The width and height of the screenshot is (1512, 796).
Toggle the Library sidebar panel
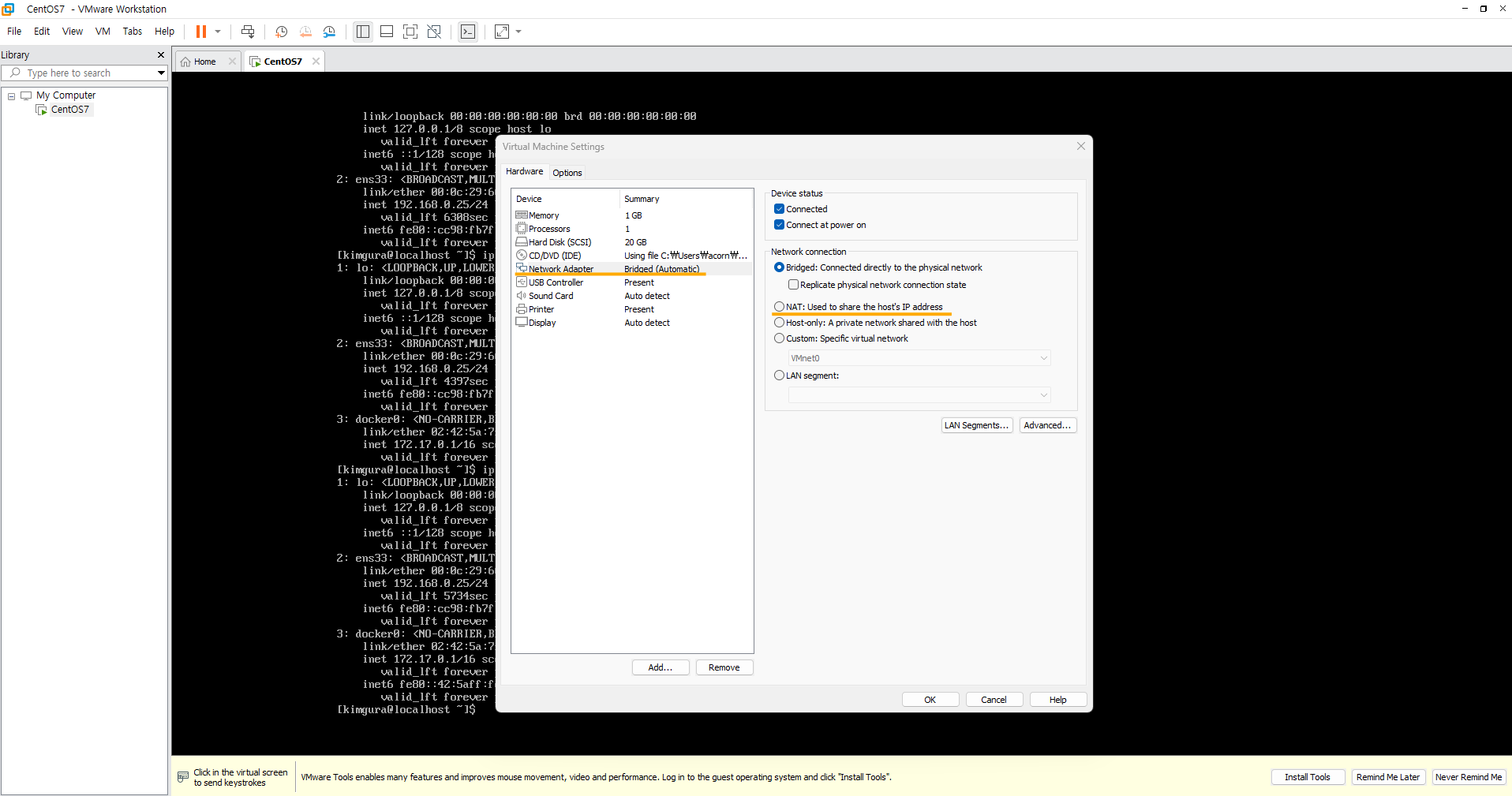click(x=362, y=32)
